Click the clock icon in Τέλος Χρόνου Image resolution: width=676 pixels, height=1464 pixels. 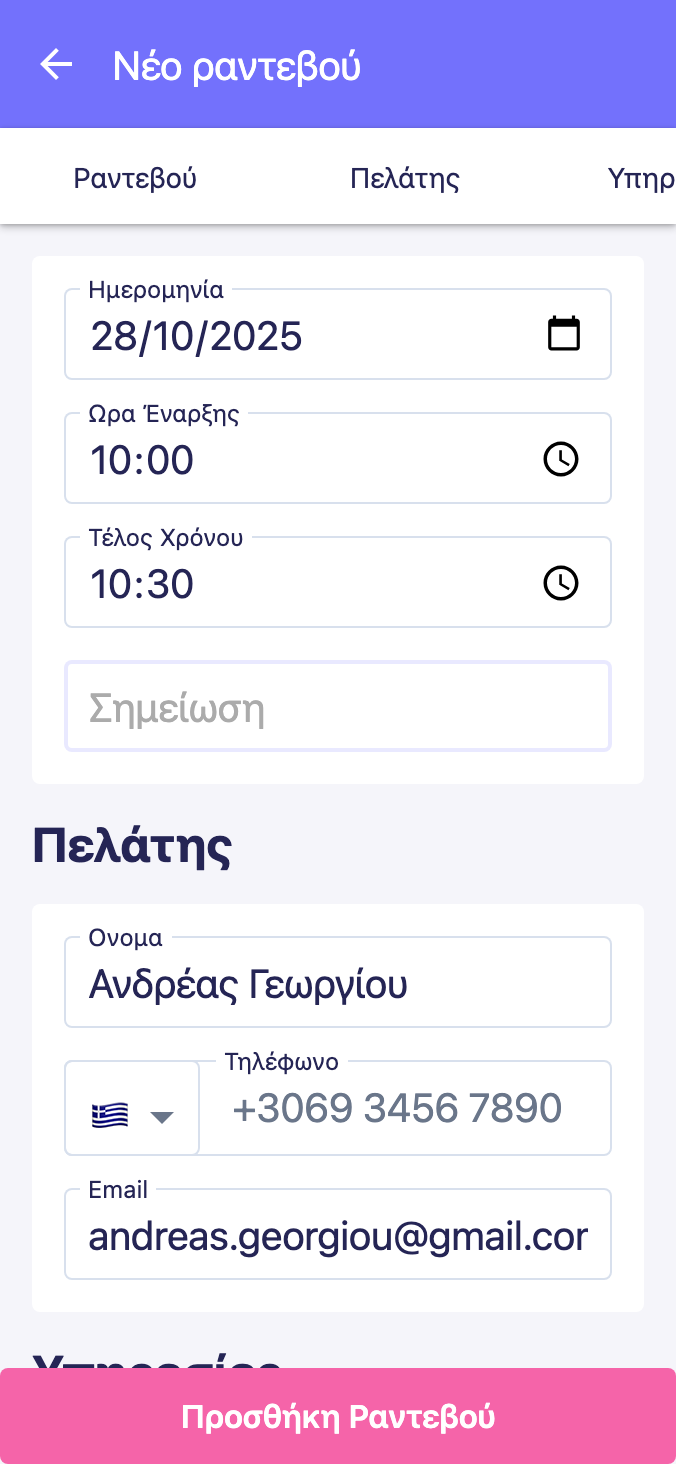click(561, 583)
